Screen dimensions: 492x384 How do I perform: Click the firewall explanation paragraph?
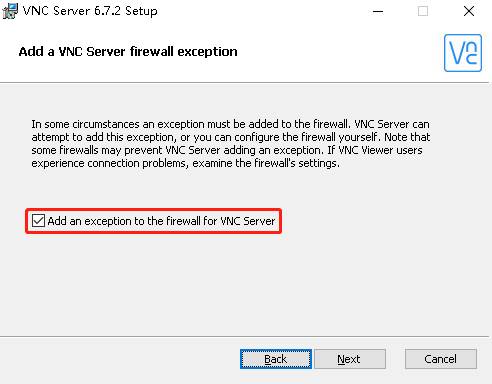click(231, 144)
